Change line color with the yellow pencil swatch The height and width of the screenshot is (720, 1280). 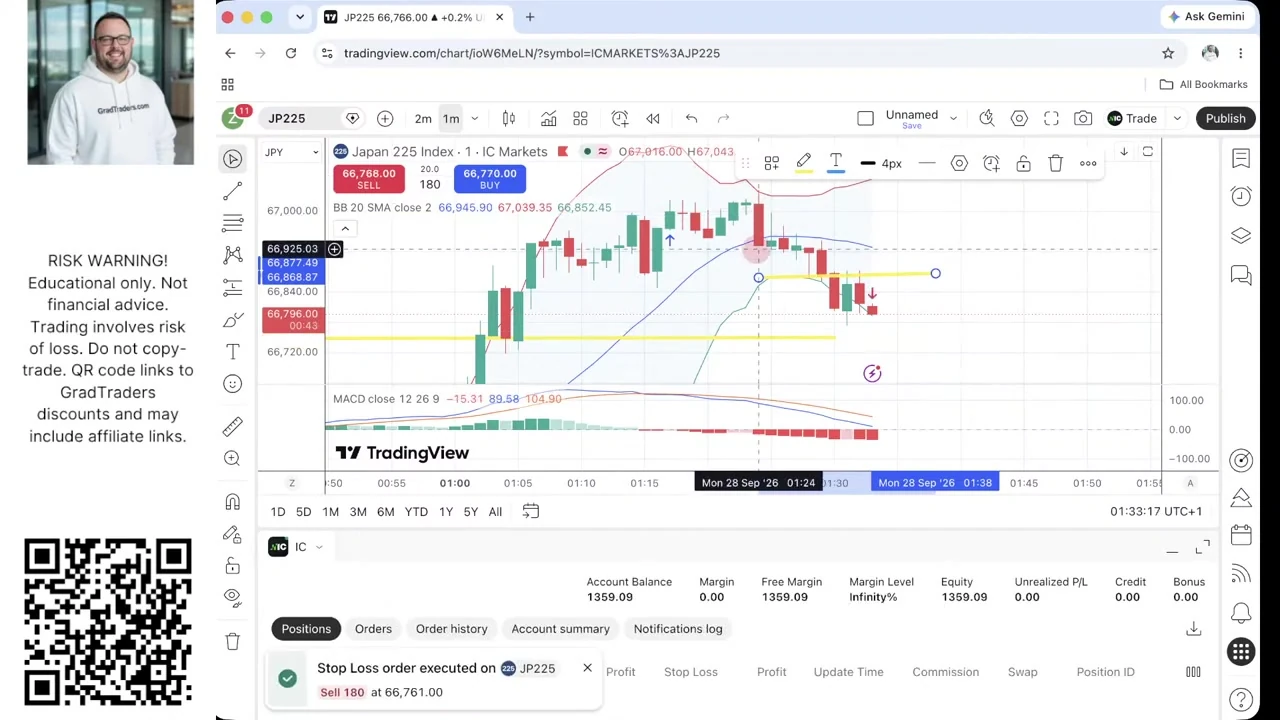tap(803, 163)
